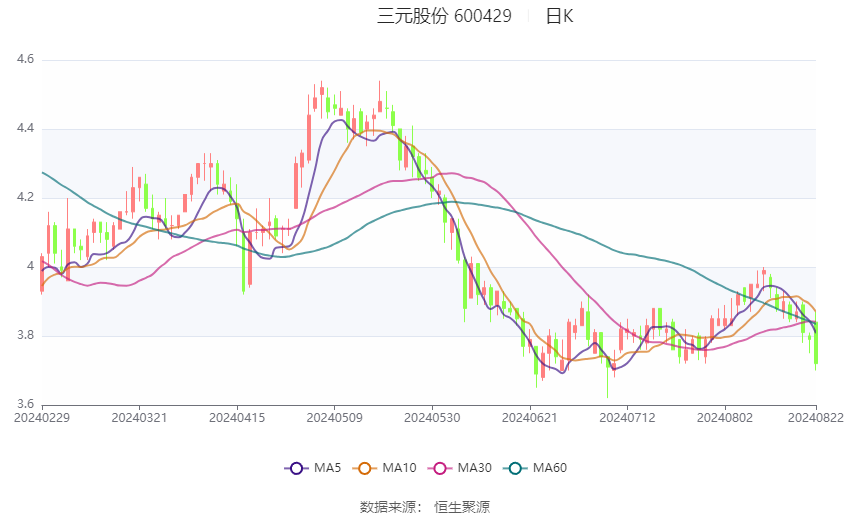Click the 恒生聚源 source name

tap(462, 507)
